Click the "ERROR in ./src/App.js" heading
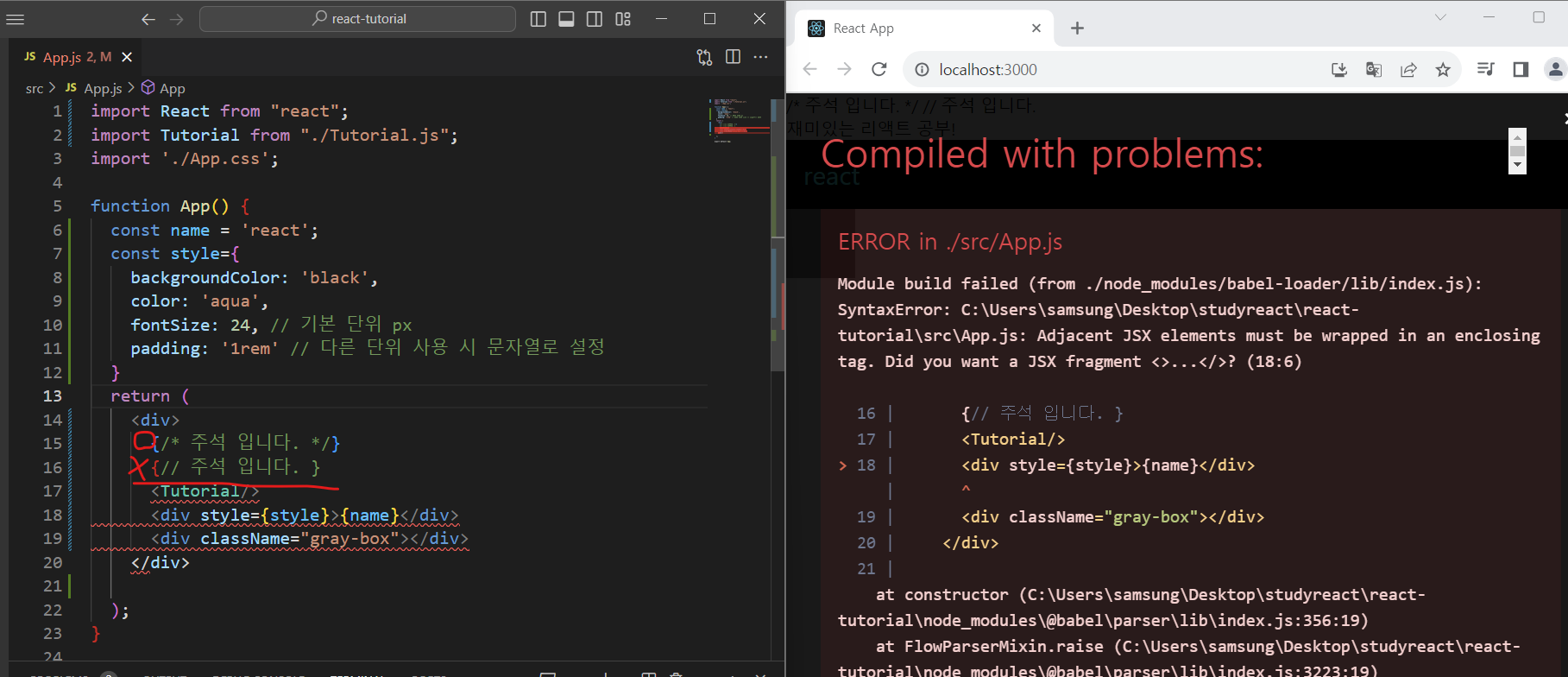 (x=950, y=242)
